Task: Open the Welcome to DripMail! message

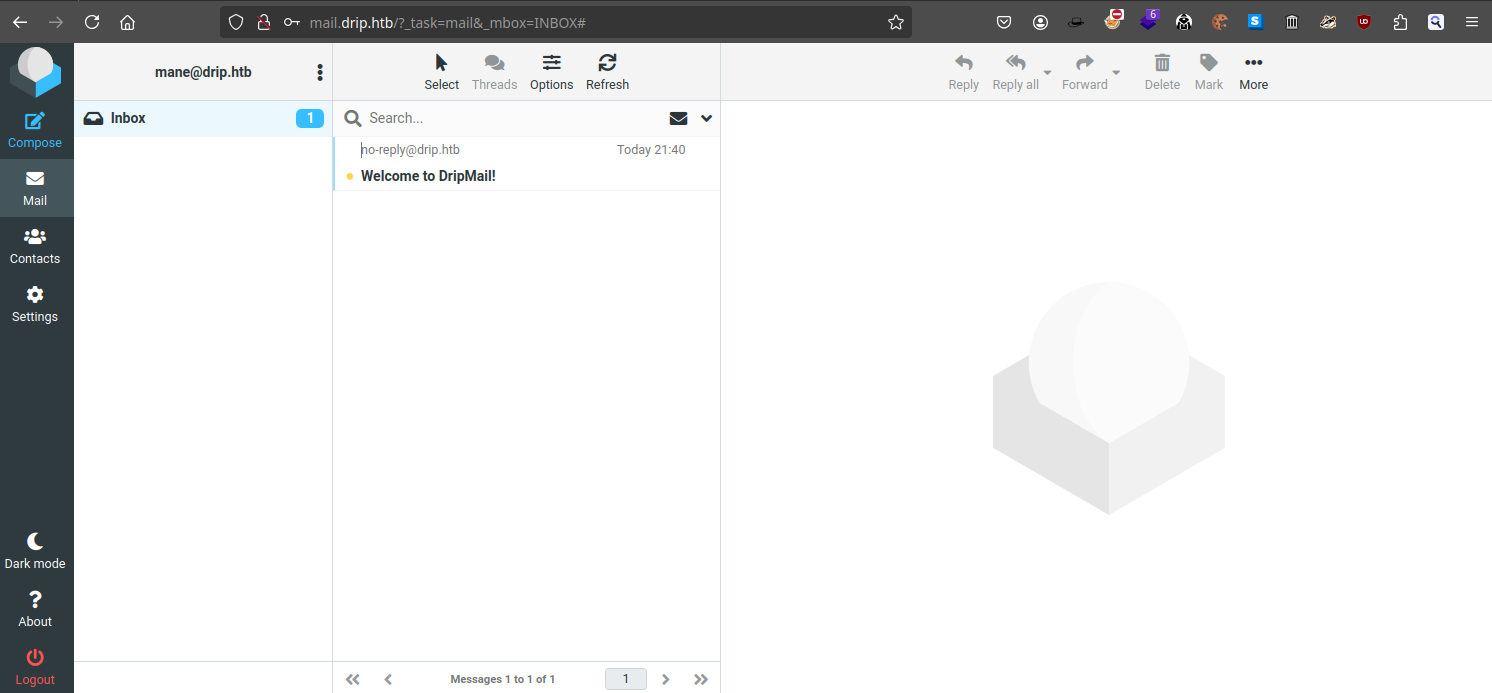Action: tap(428, 176)
